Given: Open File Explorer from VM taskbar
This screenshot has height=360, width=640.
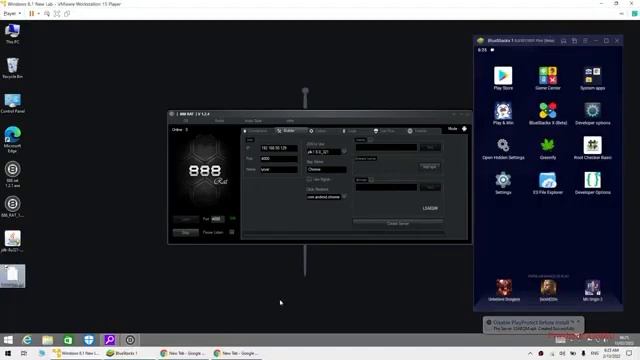Looking at the screenshot, I should coord(47,340).
